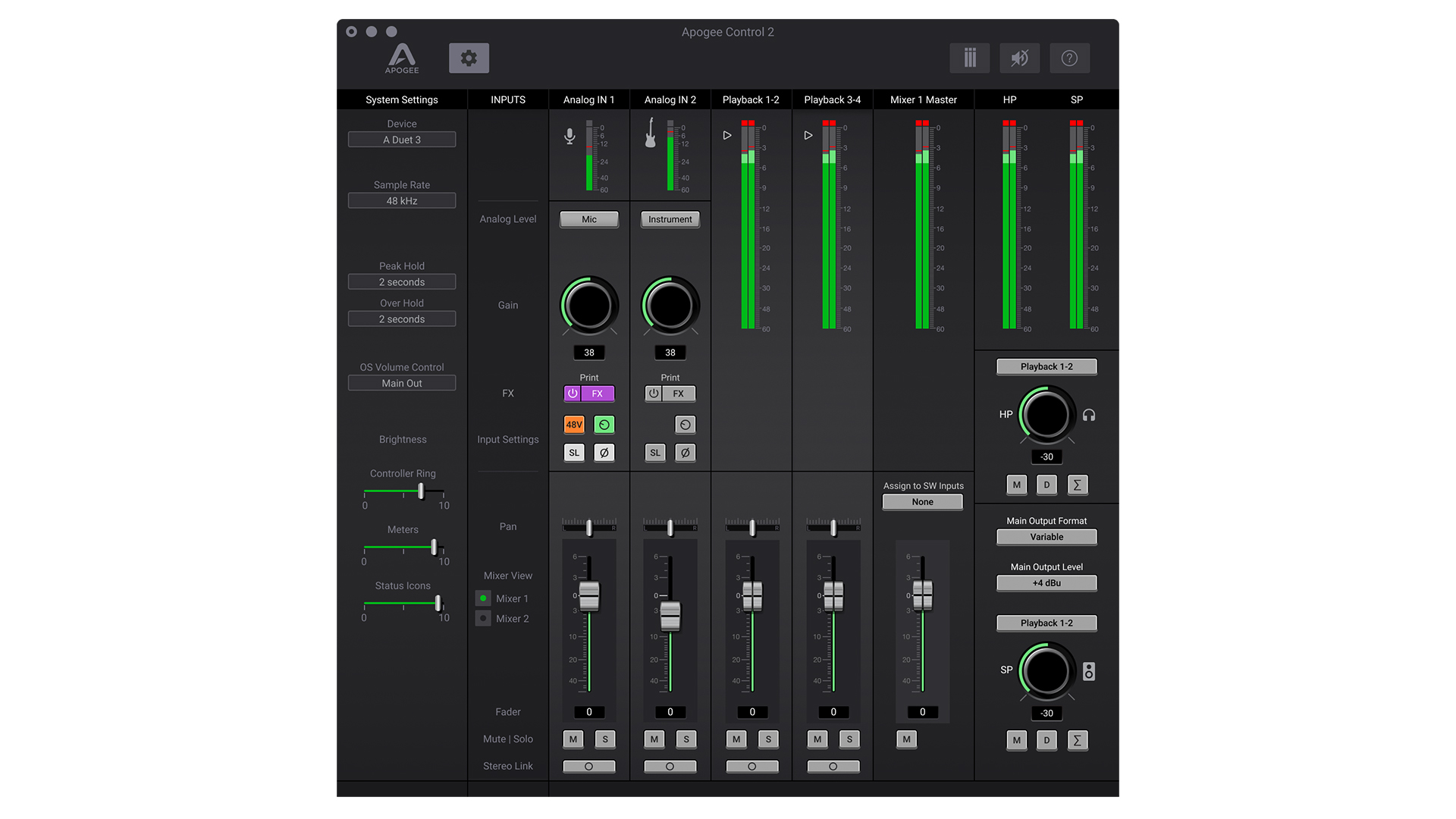Click the Analog IN 1 fader value field

point(589,712)
